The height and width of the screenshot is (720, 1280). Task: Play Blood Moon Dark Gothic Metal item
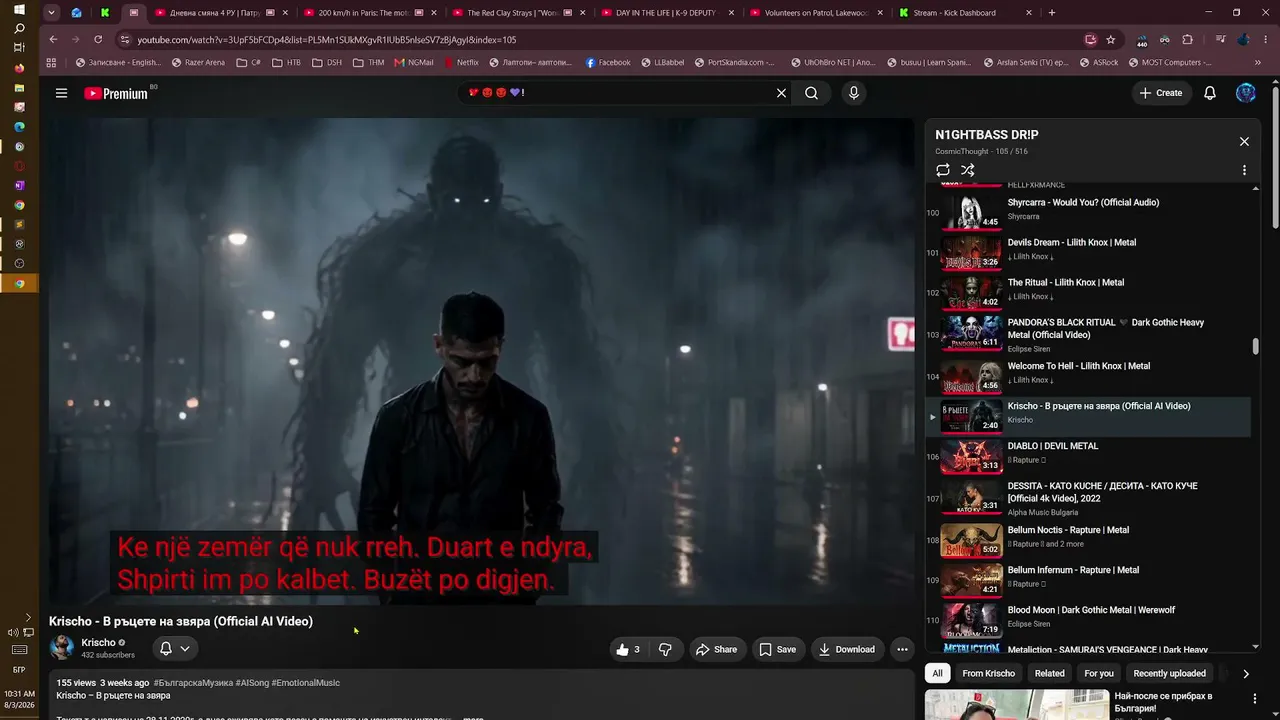coord(1088,619)
